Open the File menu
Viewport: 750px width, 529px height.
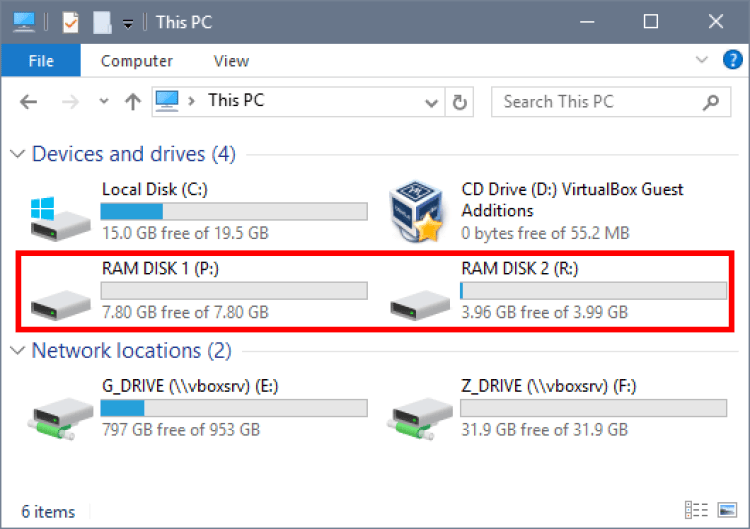(41, 61)
